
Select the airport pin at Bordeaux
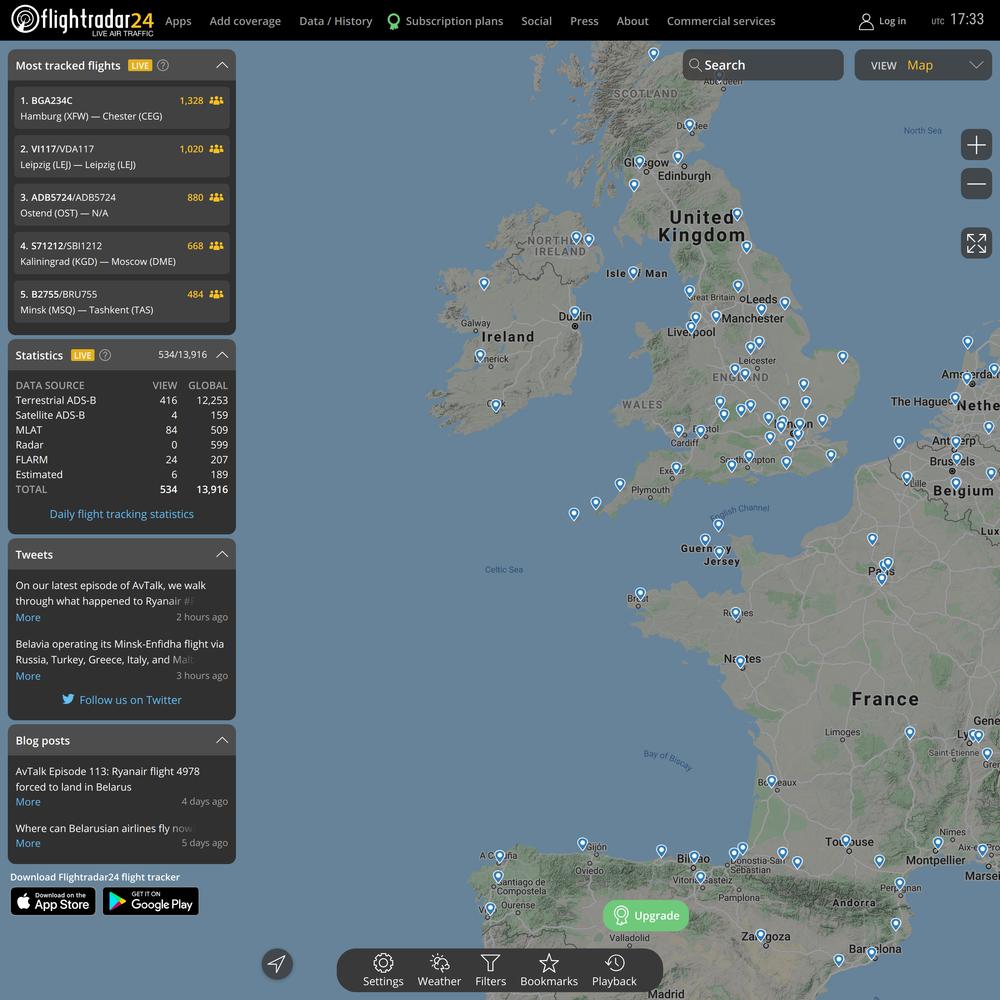[x=771, y=781]
